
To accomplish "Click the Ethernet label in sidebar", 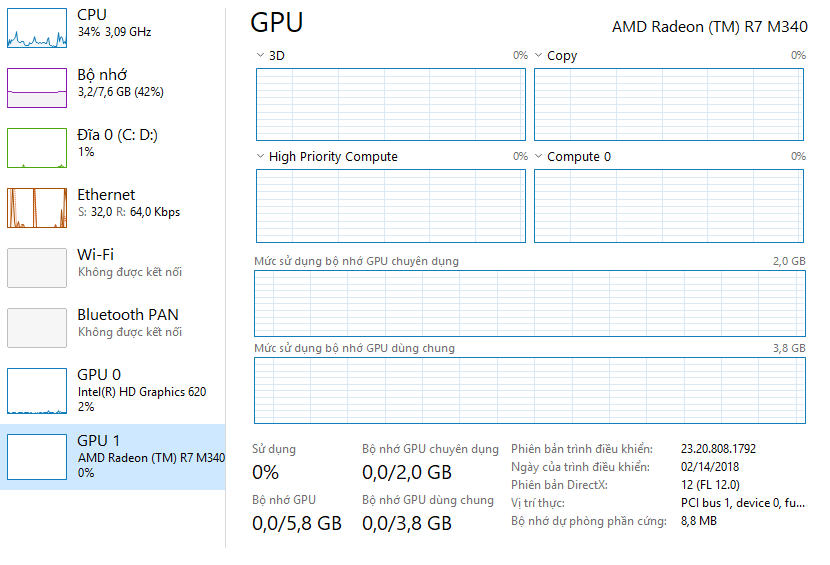I will [106, 195].
